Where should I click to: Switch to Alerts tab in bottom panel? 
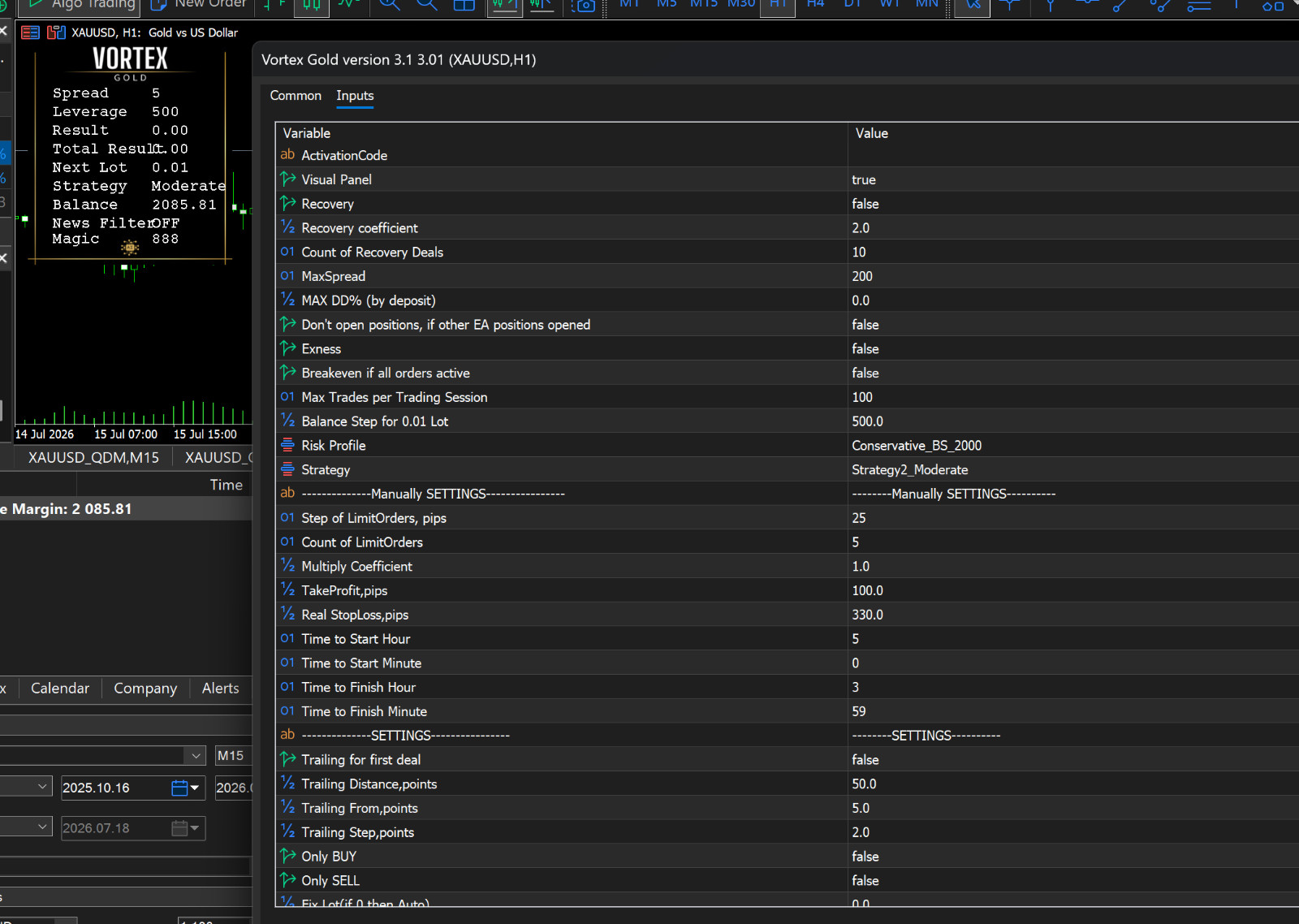221,689
